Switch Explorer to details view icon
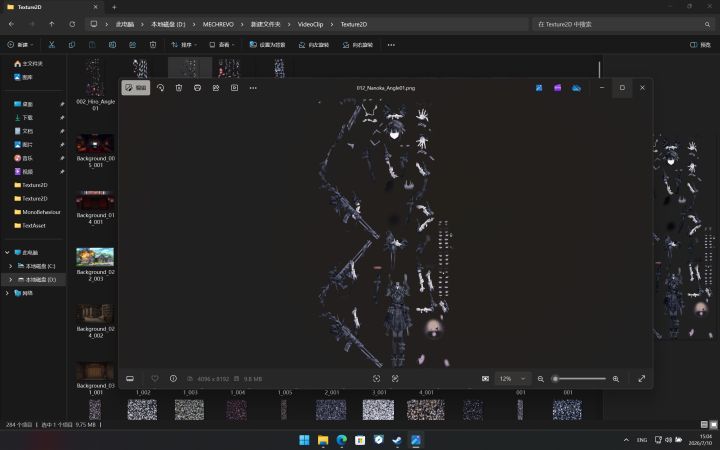The image size is (720, 450). [x=704, y=425]
